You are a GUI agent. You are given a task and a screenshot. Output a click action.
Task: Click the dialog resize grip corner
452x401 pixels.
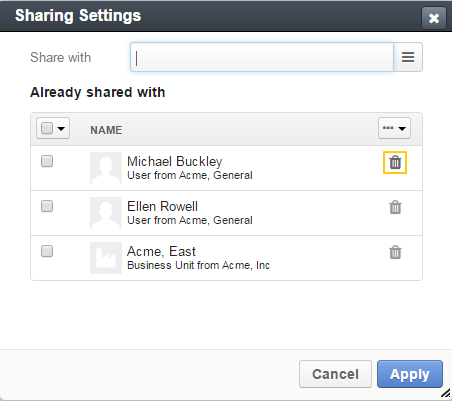click(x=445, y=394)
